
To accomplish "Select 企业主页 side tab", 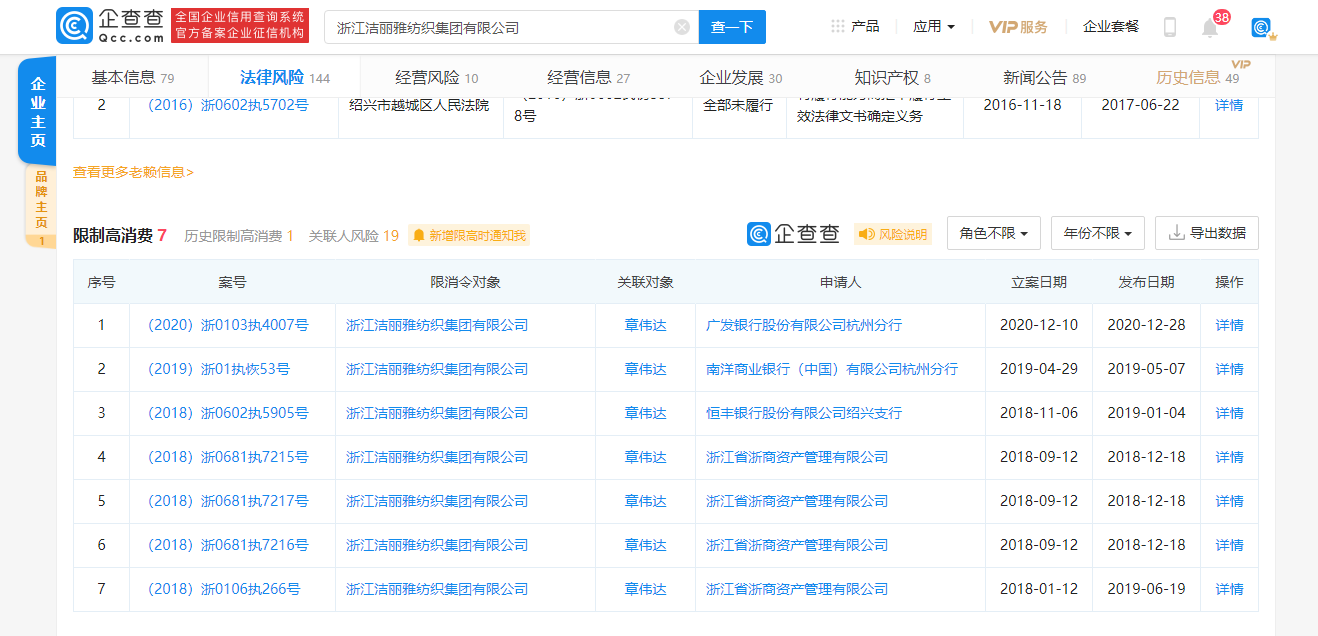I will coord(38,111).
